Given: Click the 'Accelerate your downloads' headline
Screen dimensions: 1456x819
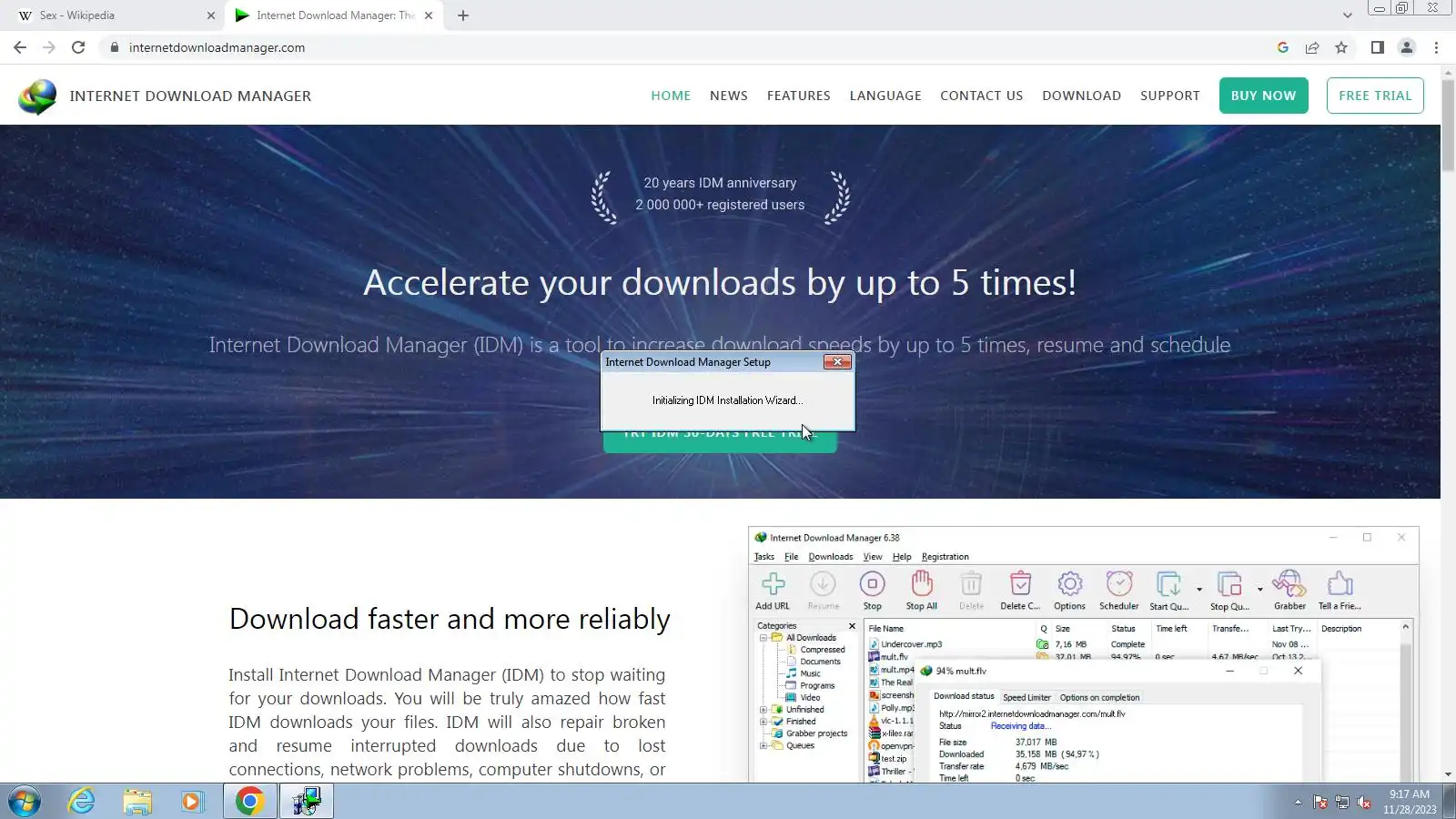Looking at the screenshot, I should tap(720, 283).
